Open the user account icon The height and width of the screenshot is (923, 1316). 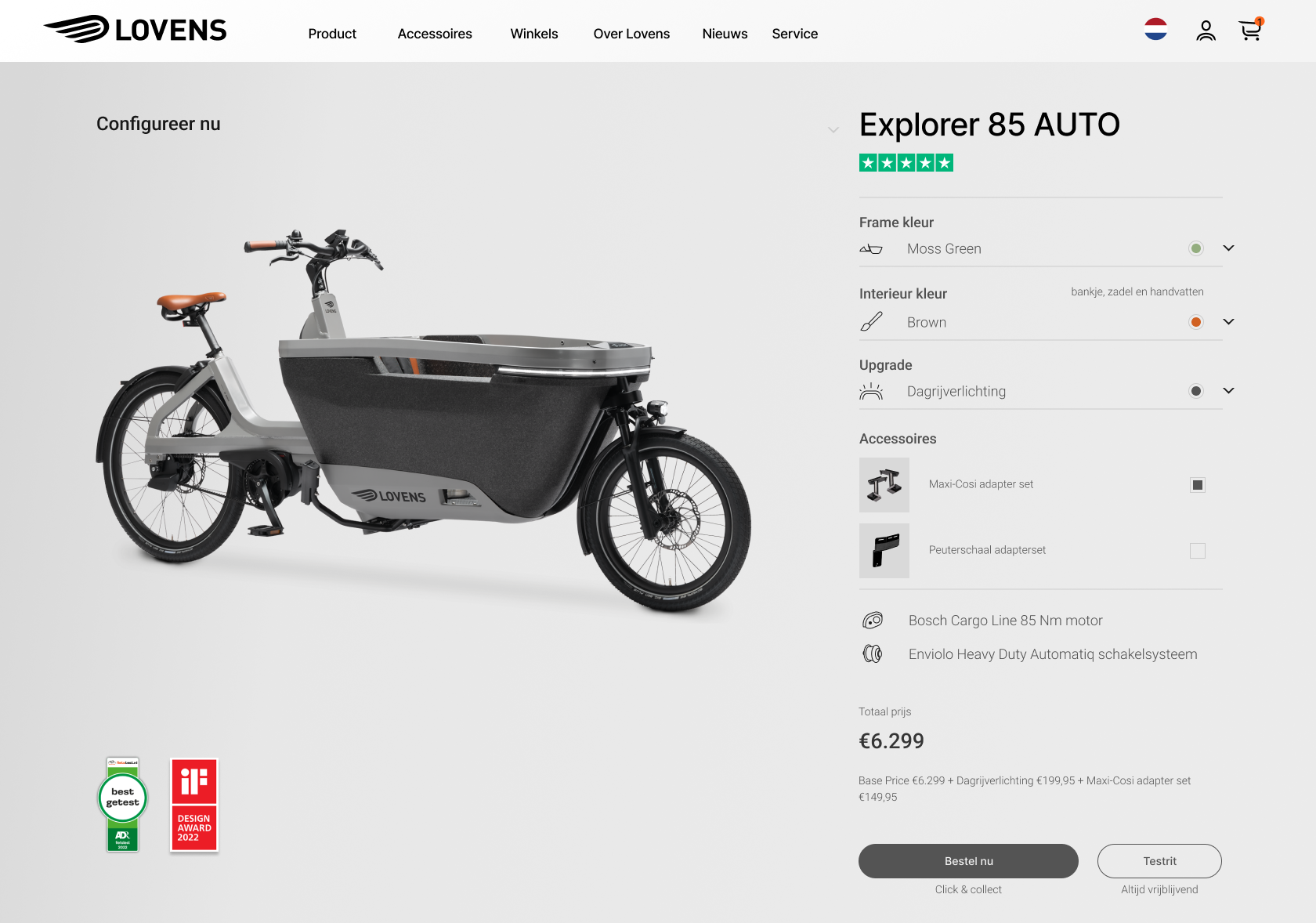[1206, 31]
